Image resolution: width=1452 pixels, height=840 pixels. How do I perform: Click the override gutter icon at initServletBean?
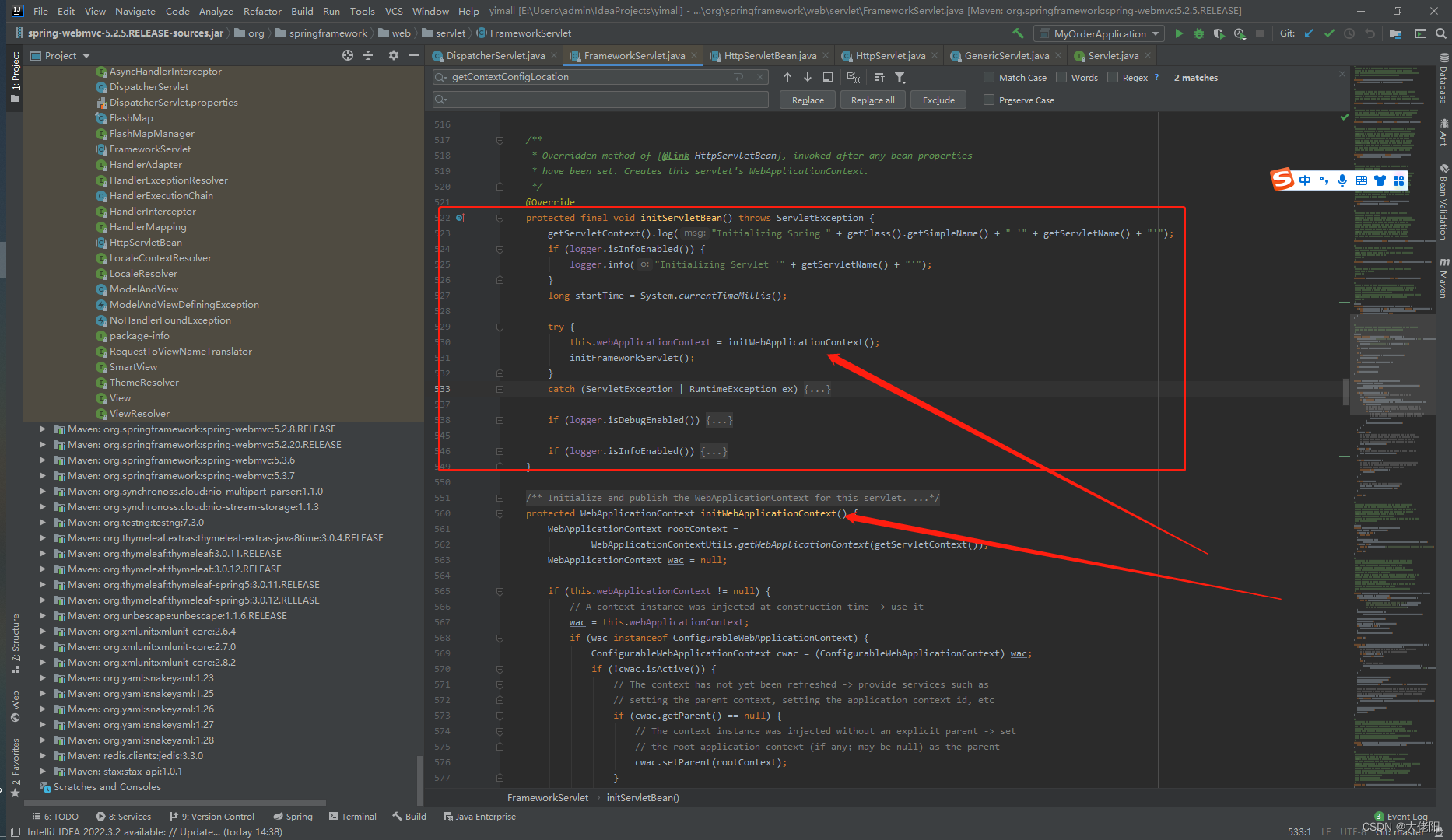(x=460, y=218)
